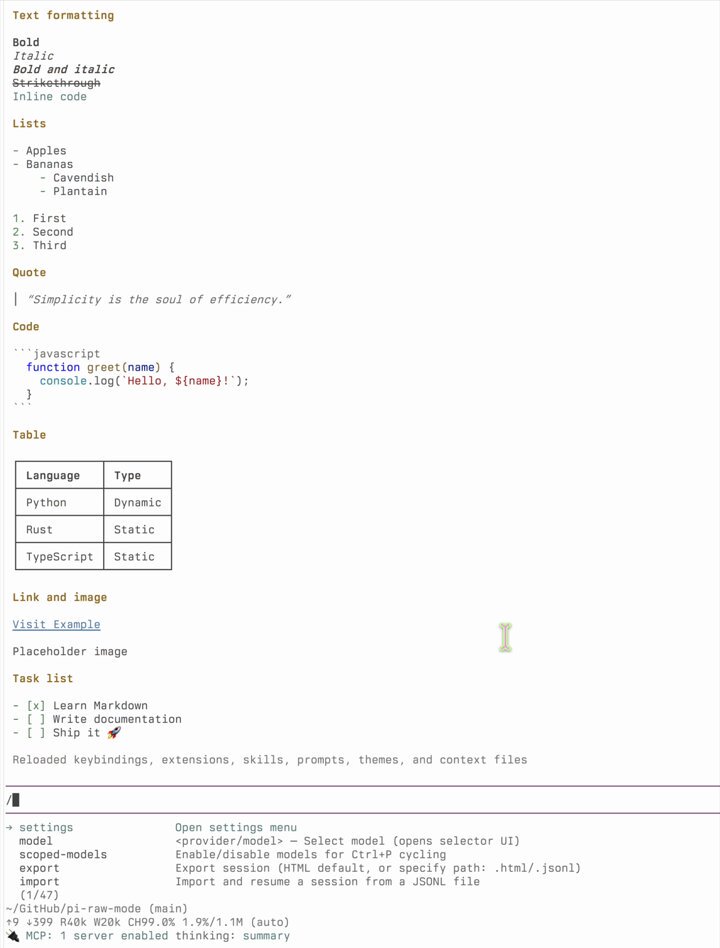Click the Cavendish nested item
This screenshot has height=948, width=720.
coord(83,178)
